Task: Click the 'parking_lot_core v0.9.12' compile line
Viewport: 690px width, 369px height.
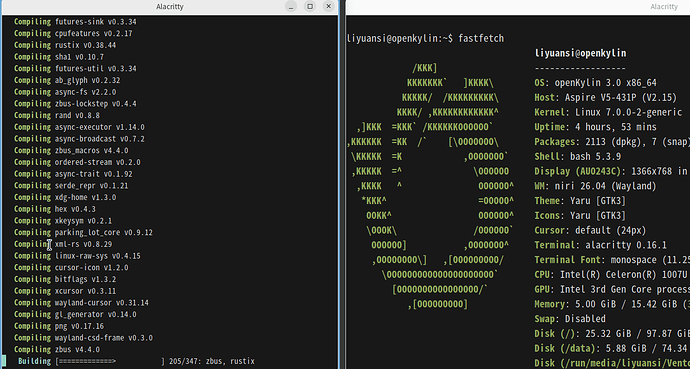Action: click(x=84, y=232)
